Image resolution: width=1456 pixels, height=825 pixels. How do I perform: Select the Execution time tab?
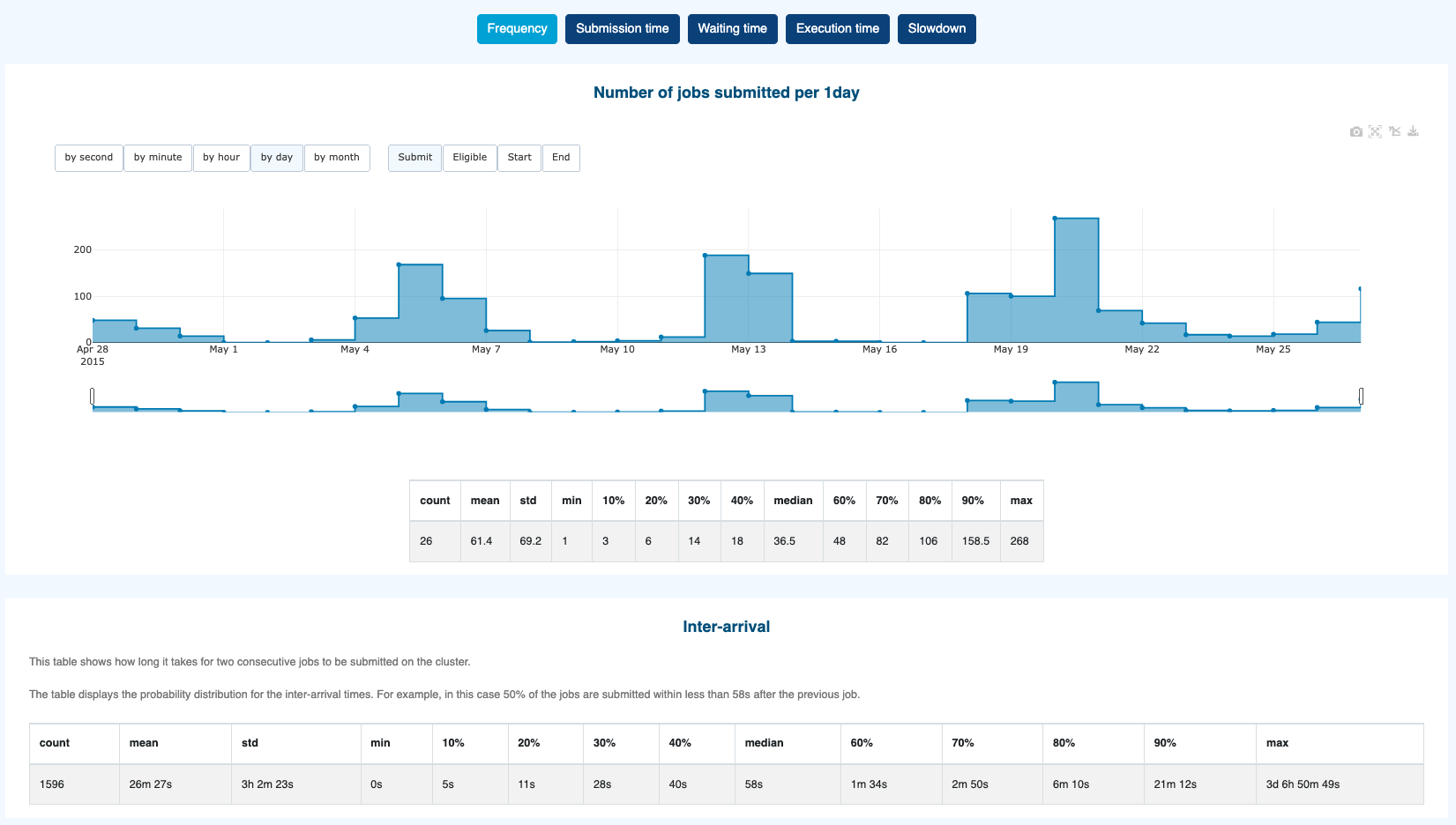(x=837, y=29)
